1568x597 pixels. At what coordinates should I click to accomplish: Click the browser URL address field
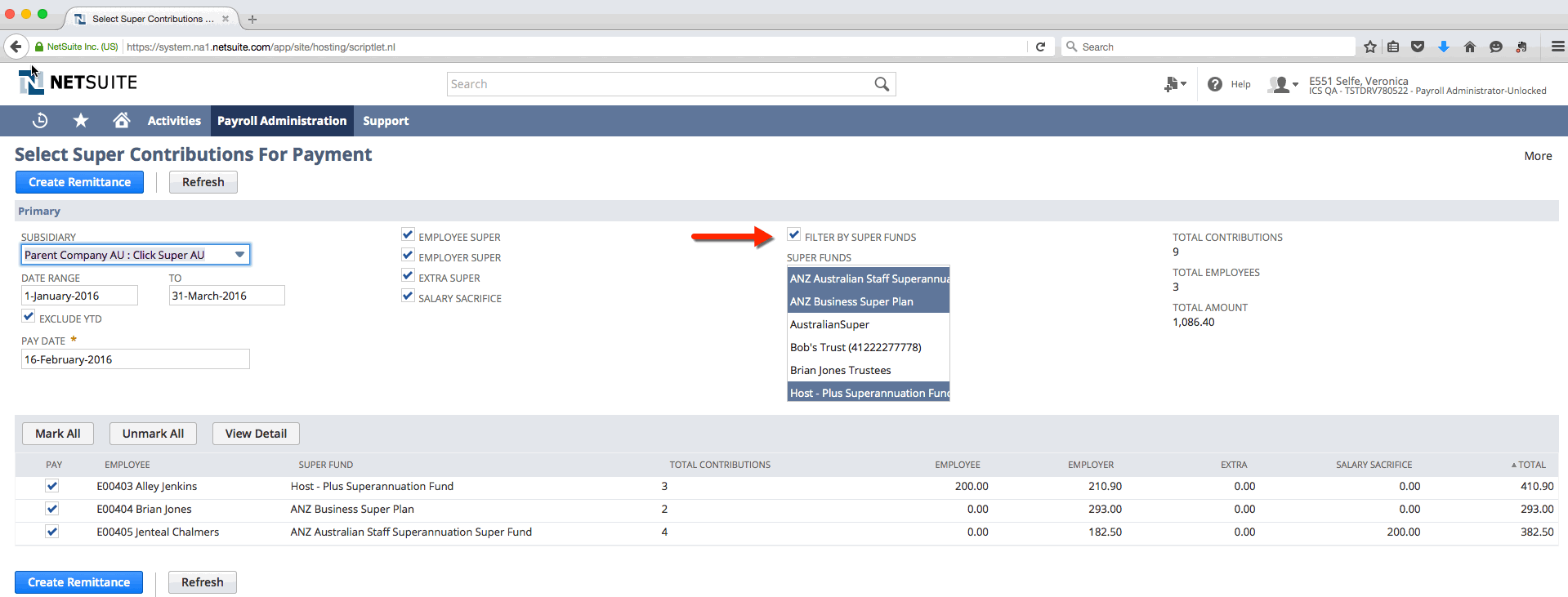(575, 47)
